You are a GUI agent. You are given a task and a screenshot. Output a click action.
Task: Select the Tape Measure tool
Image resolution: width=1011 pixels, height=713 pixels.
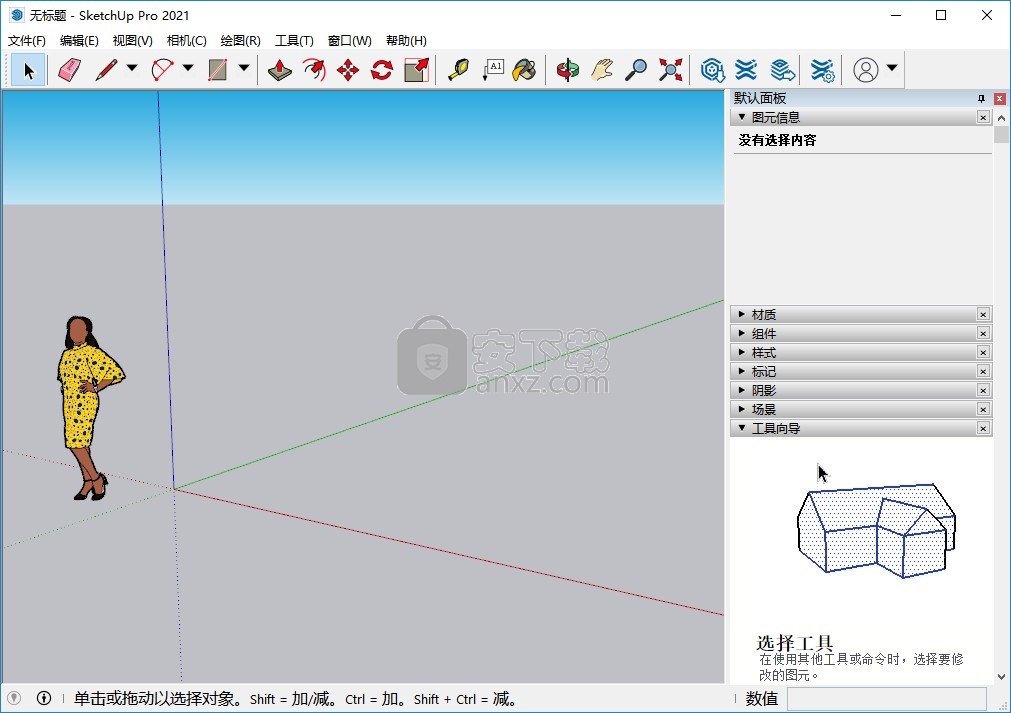pyautogui.click(x=458, y=70)
